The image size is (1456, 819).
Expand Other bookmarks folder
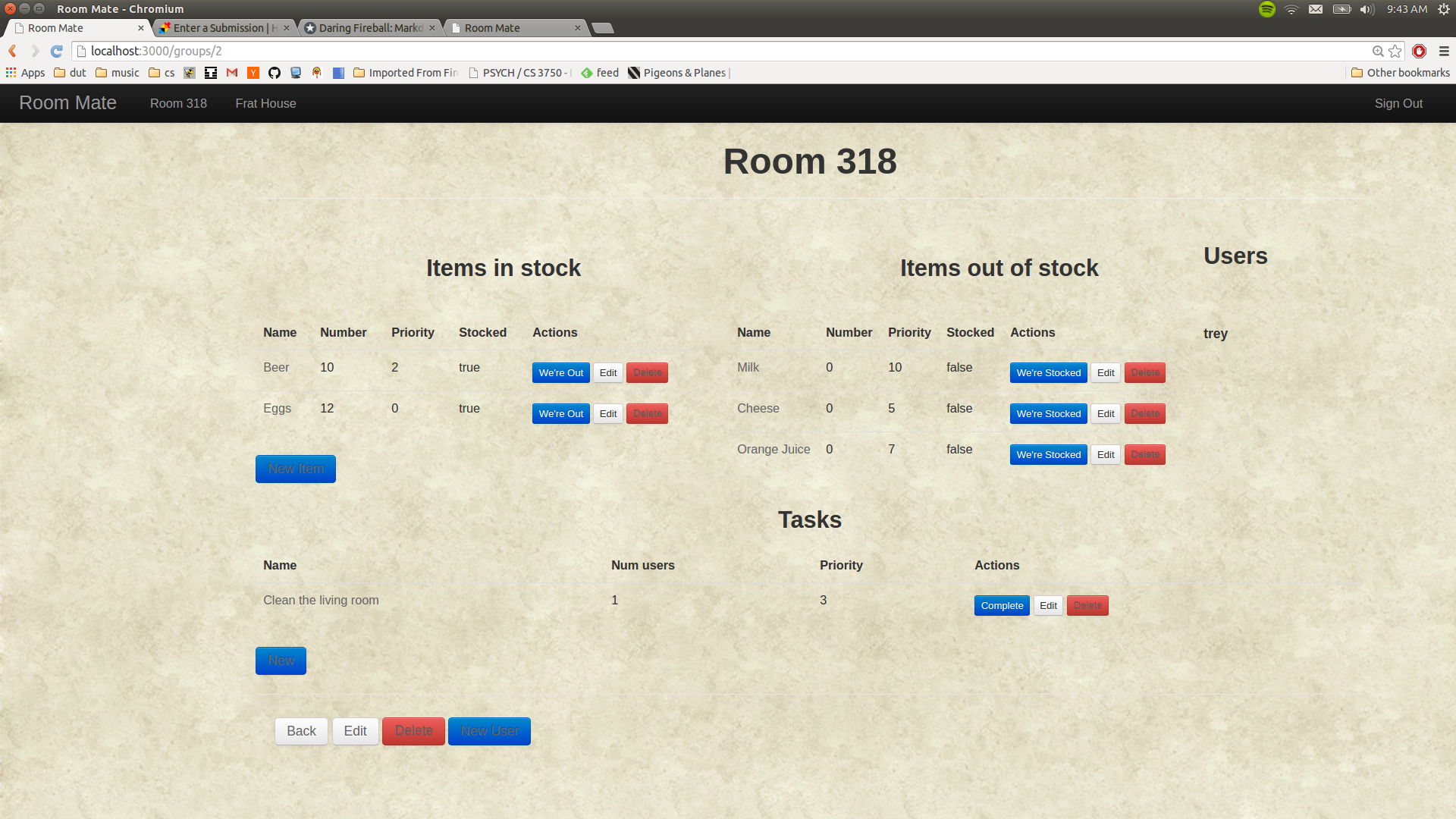coord(1400,73)
